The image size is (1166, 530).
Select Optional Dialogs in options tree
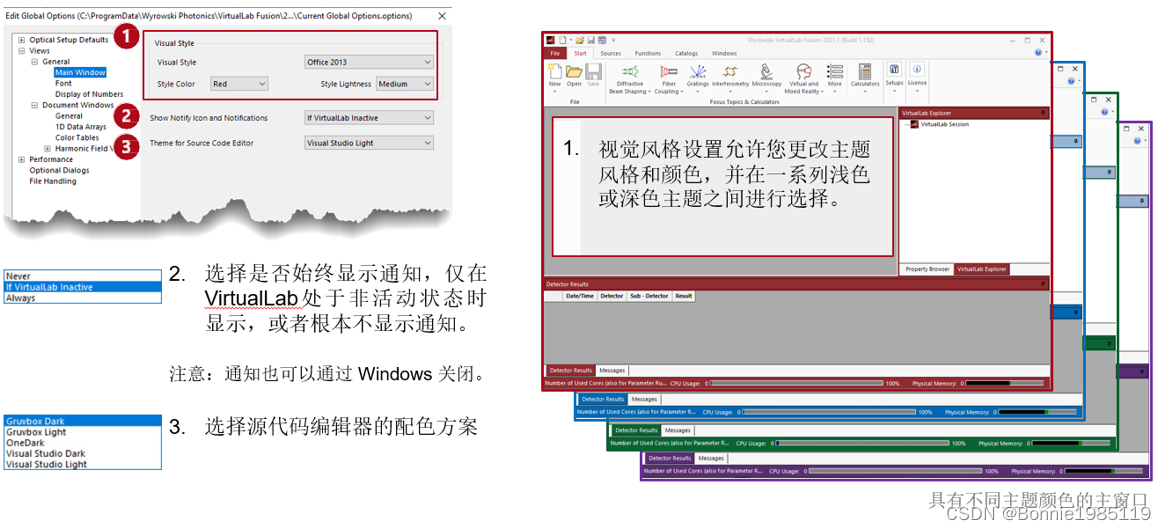[x=58, y=170]
